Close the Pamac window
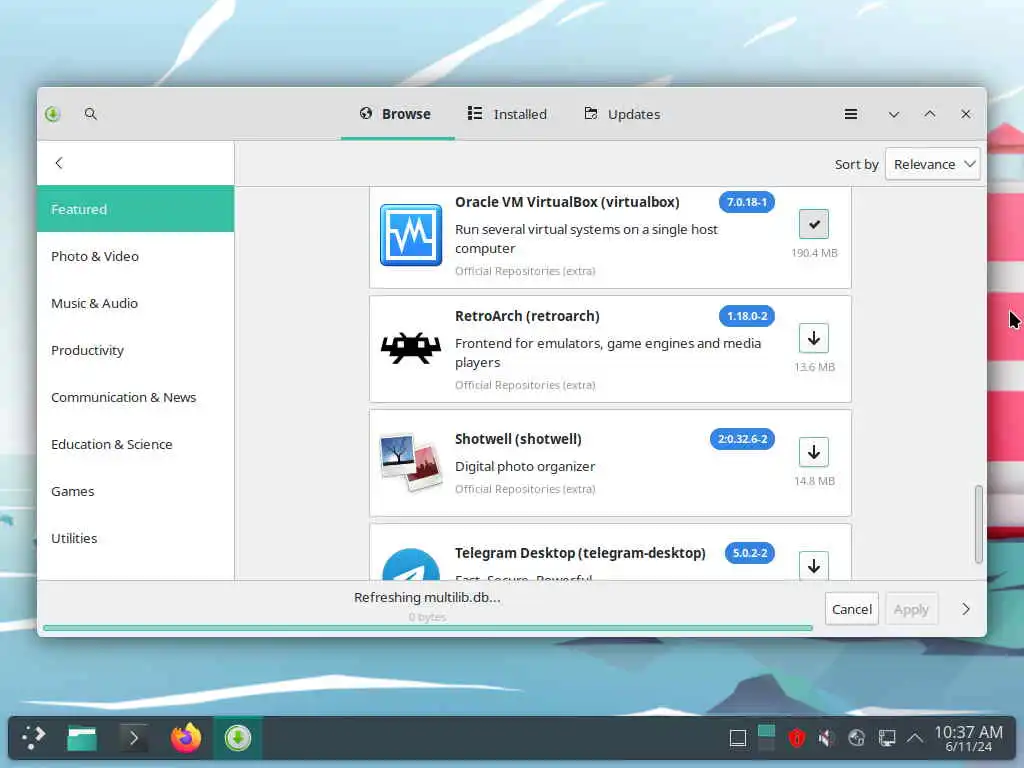 (966, 114)
